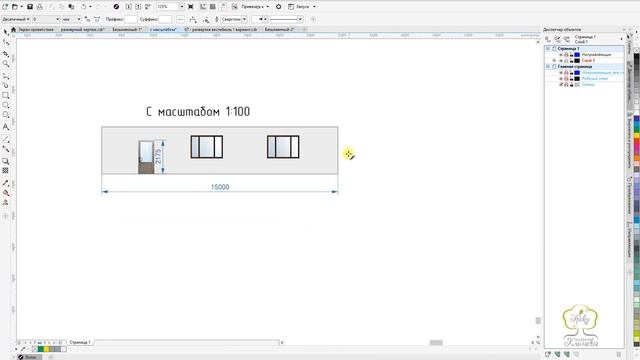Click the Open file folder icon
Viewport: 640px width, 360px height.
pos(15,7)
